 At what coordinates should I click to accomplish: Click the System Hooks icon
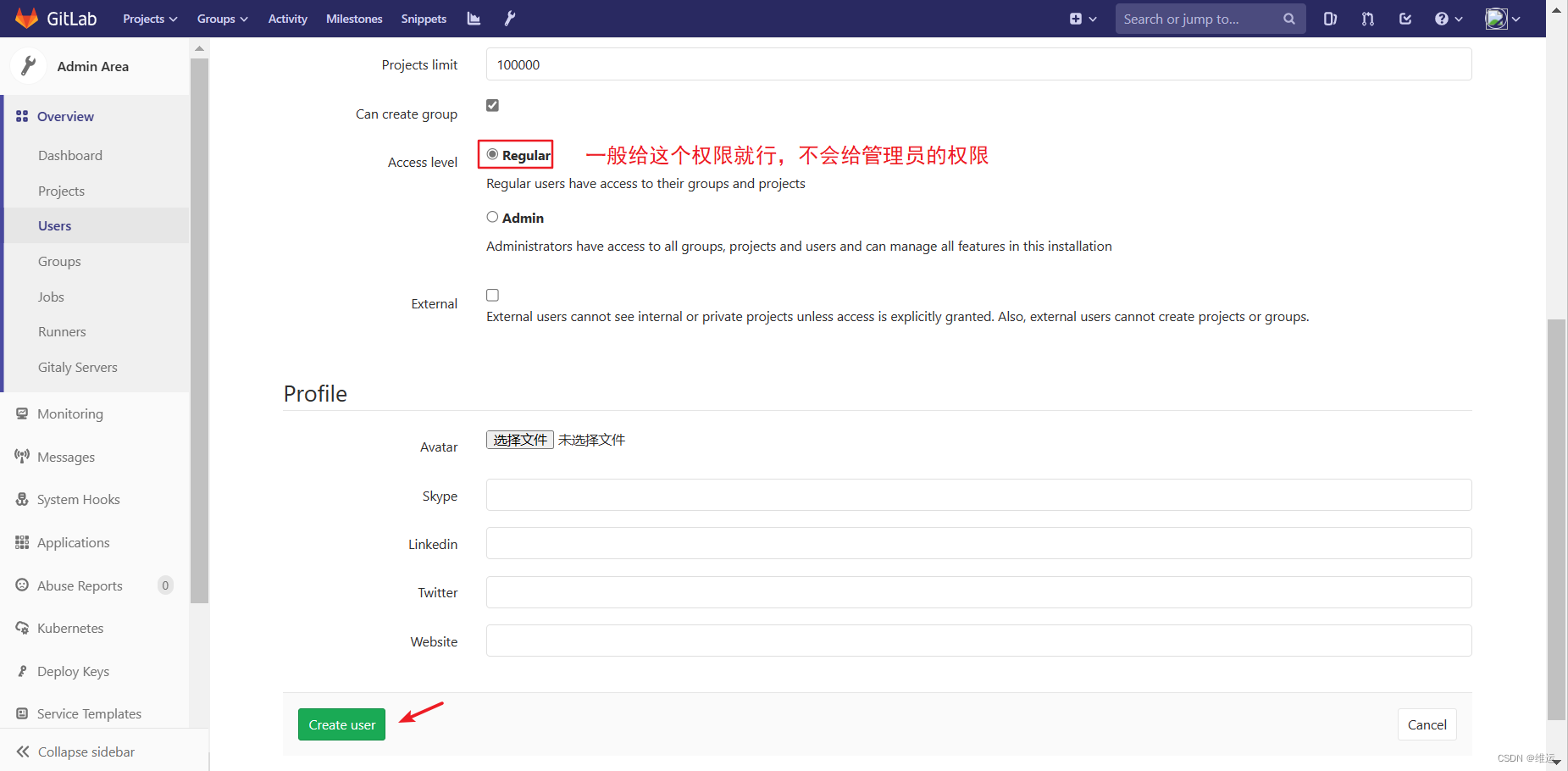click(x=22, y=499)
